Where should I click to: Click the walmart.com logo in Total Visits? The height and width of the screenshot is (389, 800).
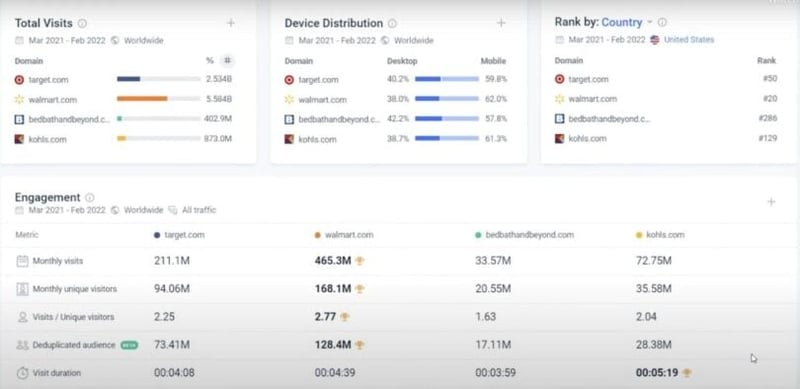coord(19,100)
